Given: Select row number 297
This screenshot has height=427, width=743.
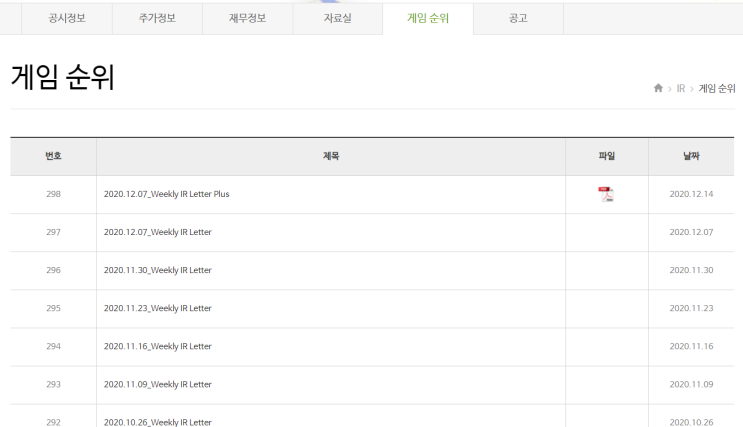Looking at the screenshot, I should (54, 232).
